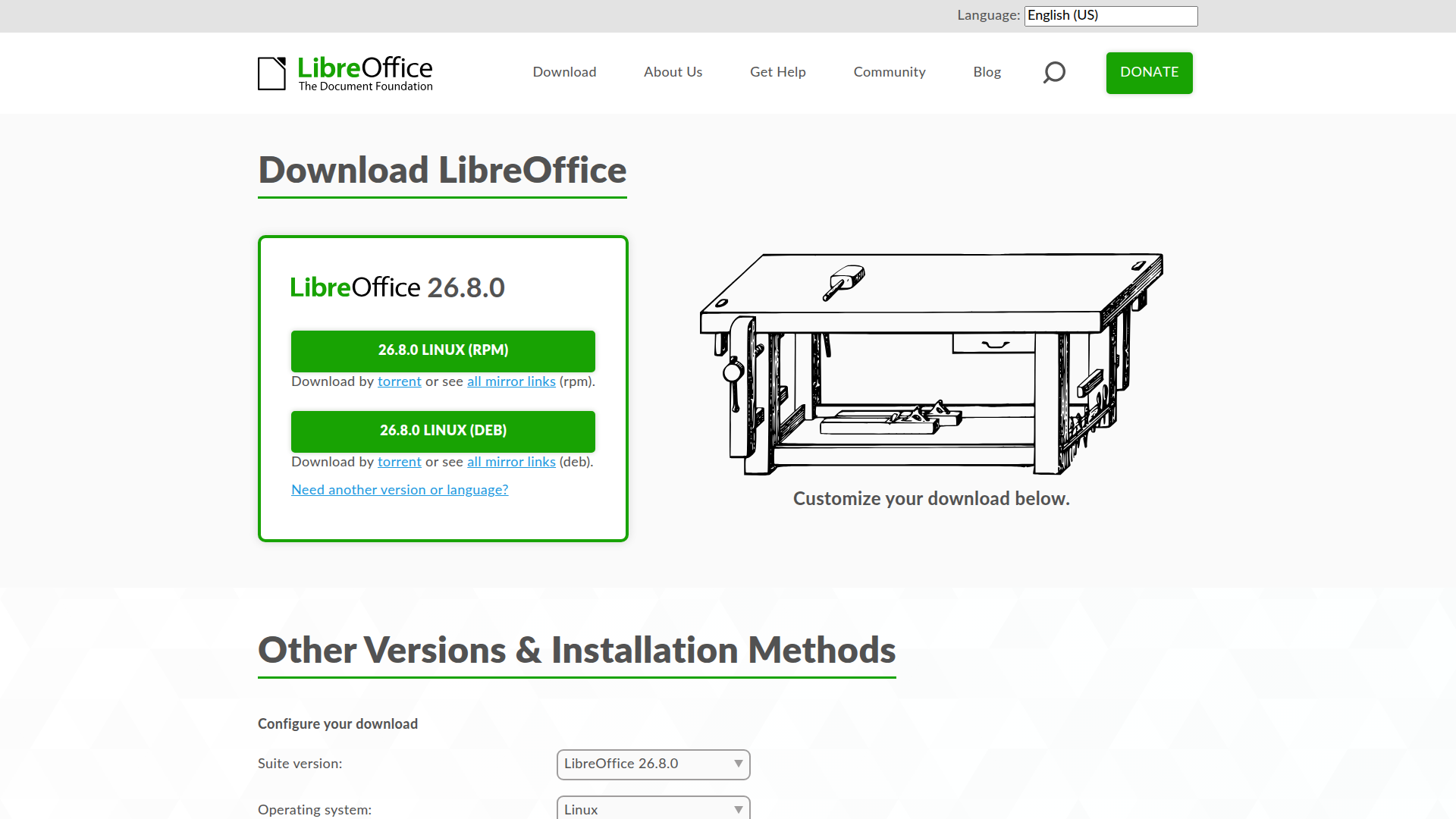Image resolution: width=1456 pixels, height=819 pixels.
Task: Click the torrent link for deb
Action: coord(399,462)
